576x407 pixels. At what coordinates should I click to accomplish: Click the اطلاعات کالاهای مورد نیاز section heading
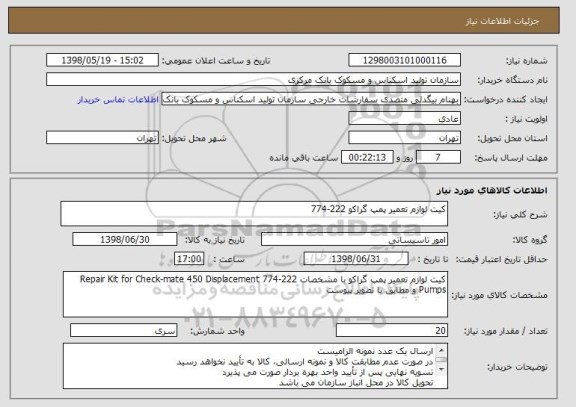pyautogui.click(x=492, y=190)
